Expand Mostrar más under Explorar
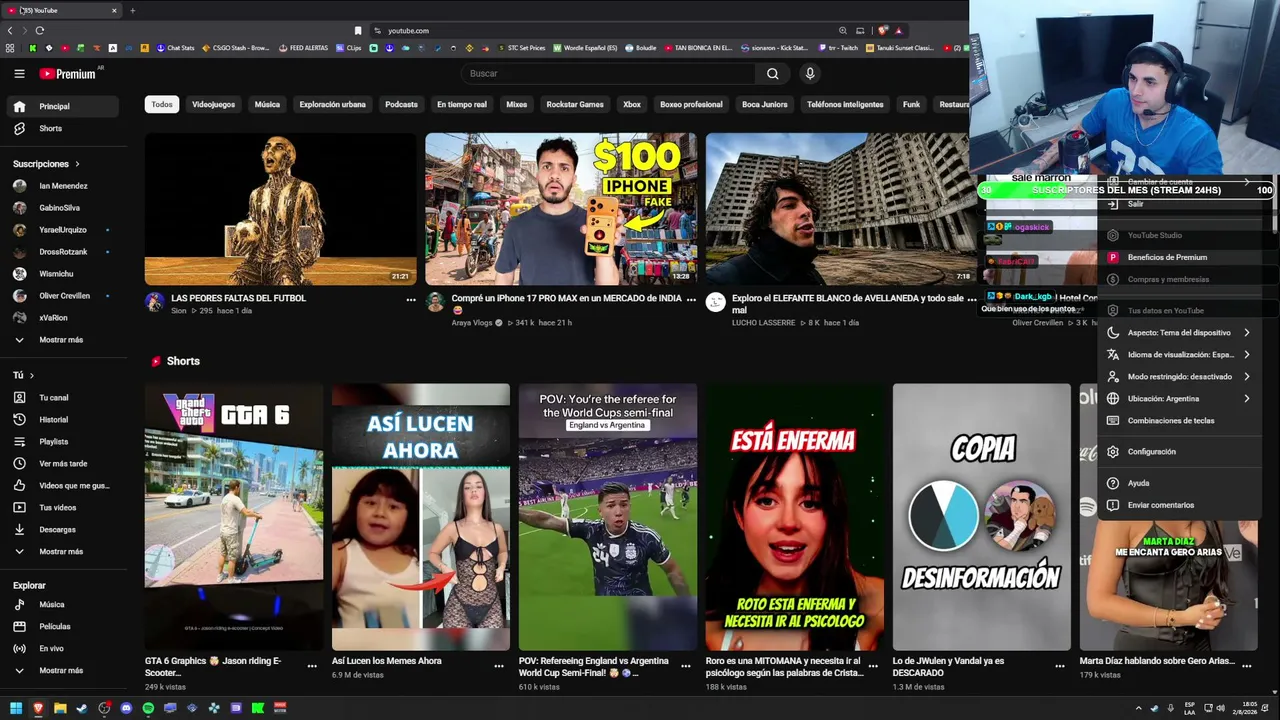Image resolution: width=1280 pixels, height=720 pixels. [61, 671]
